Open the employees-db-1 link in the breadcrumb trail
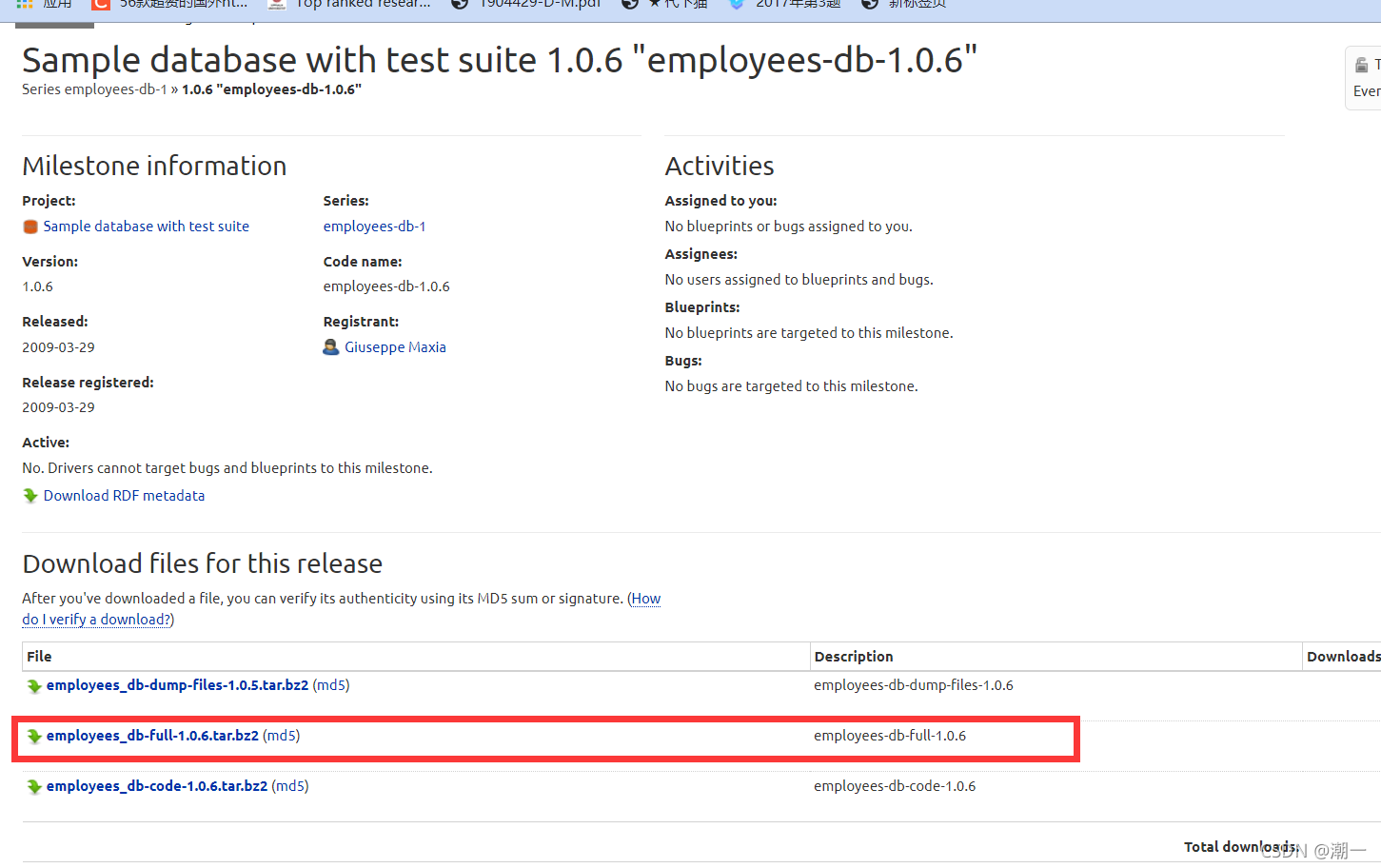This screenshot has height=868, width=1381. coord(115,89)
